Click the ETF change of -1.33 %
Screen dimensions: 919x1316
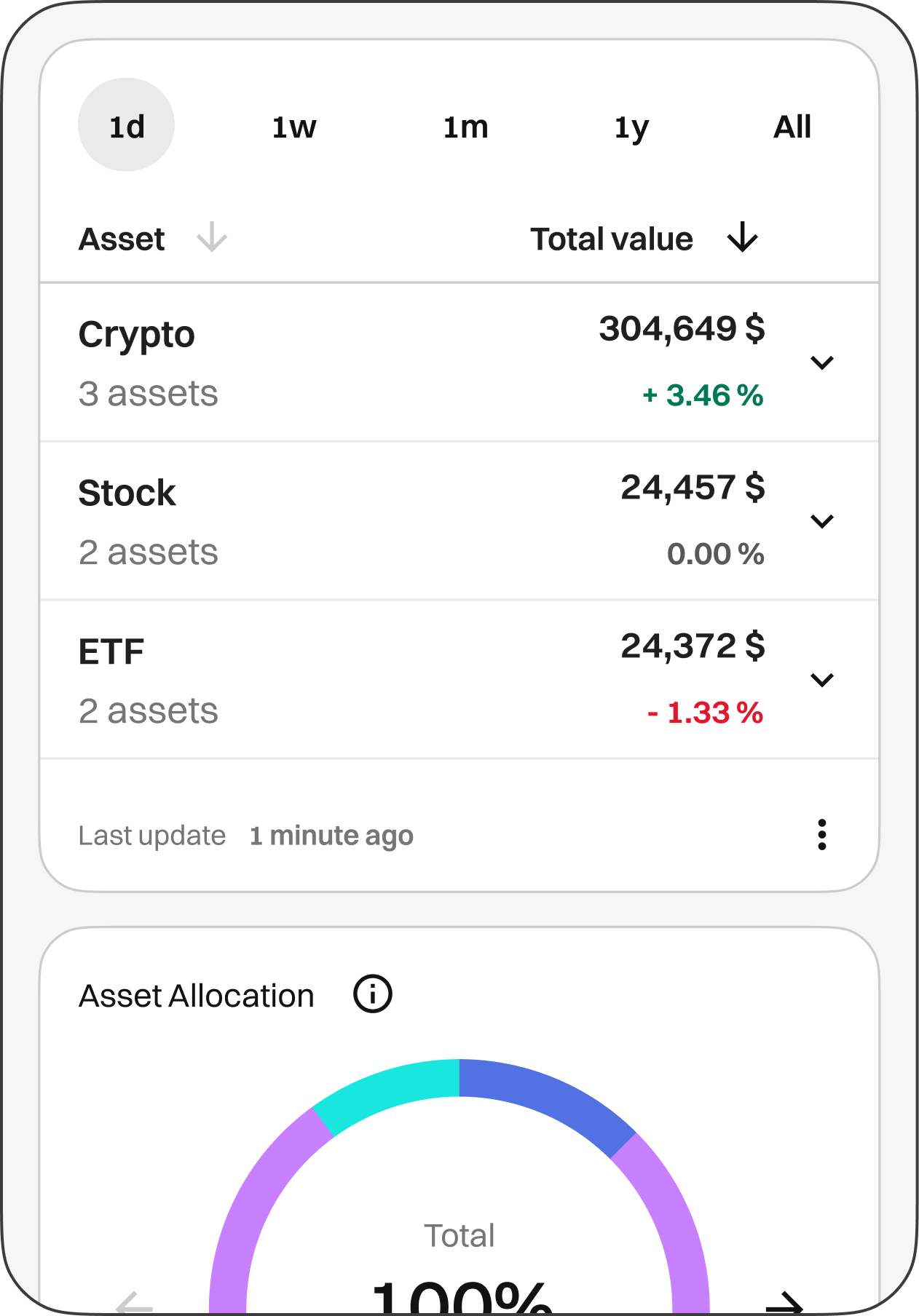[x=705, y=713]
